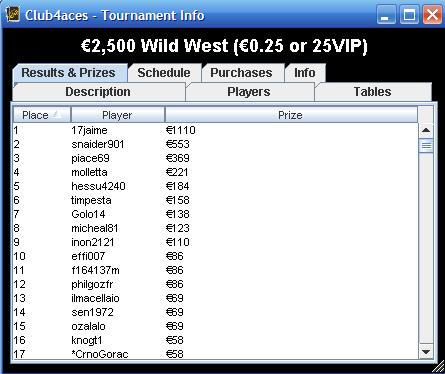Select player effi007

(88, 256)
